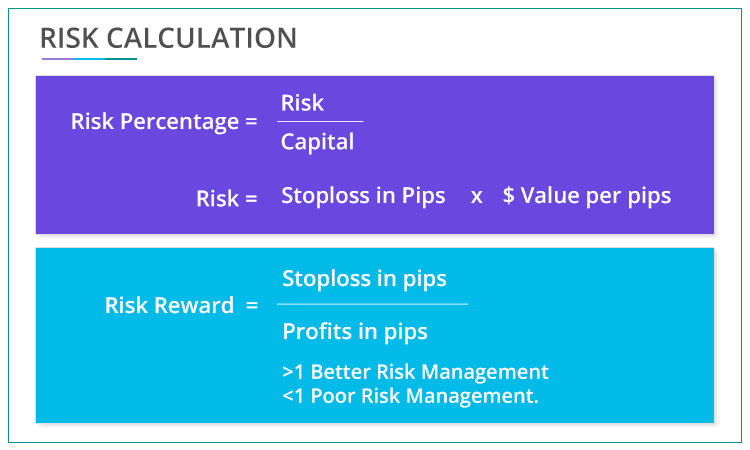Select the words "Risk Reward"
Image resolution: width=750 pixels, height=450 pixels.
click(x=169, y=305)
